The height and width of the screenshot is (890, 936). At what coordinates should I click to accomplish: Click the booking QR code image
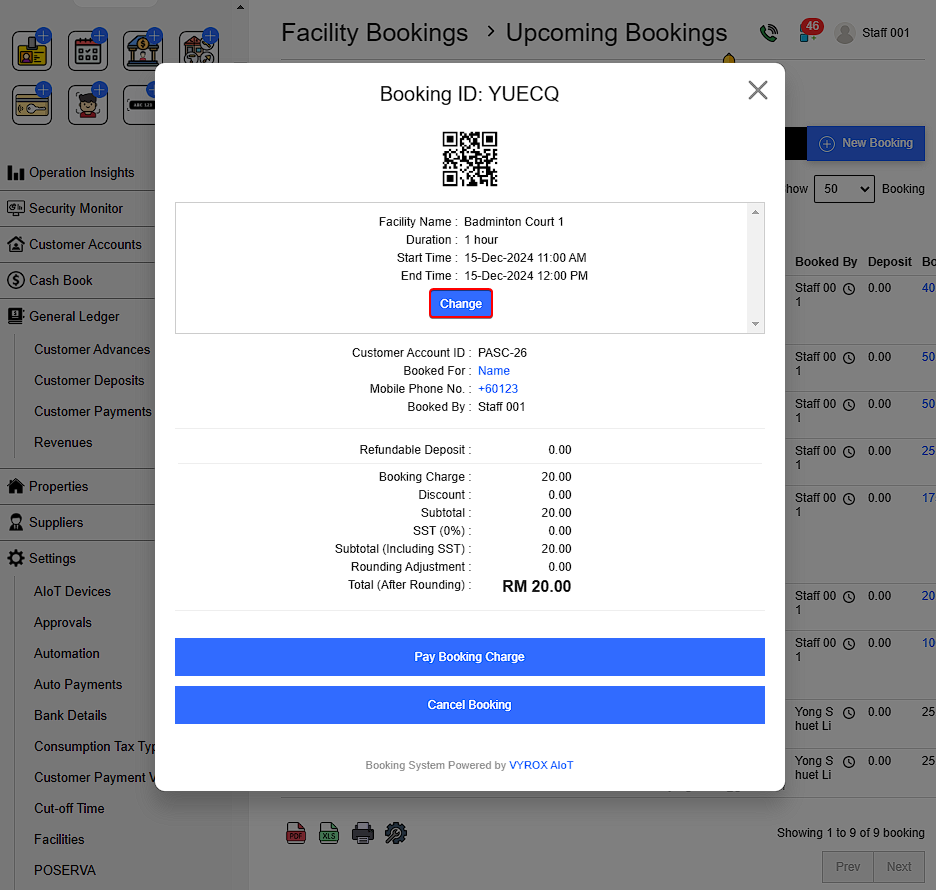pyautogui.click(x=469, y=159)
